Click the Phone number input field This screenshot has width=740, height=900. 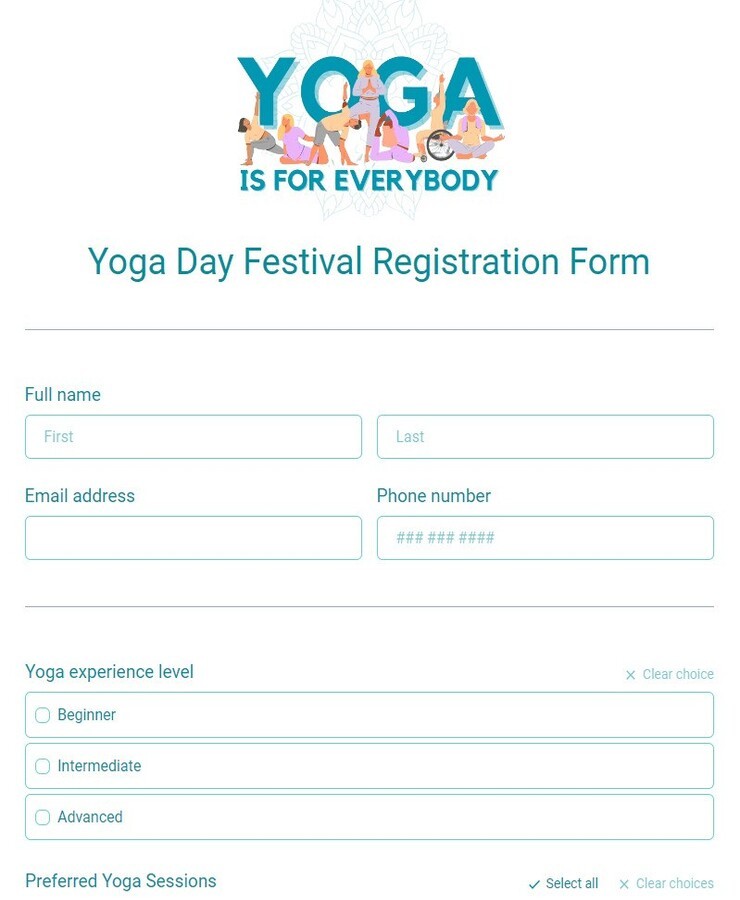[545, 538]
